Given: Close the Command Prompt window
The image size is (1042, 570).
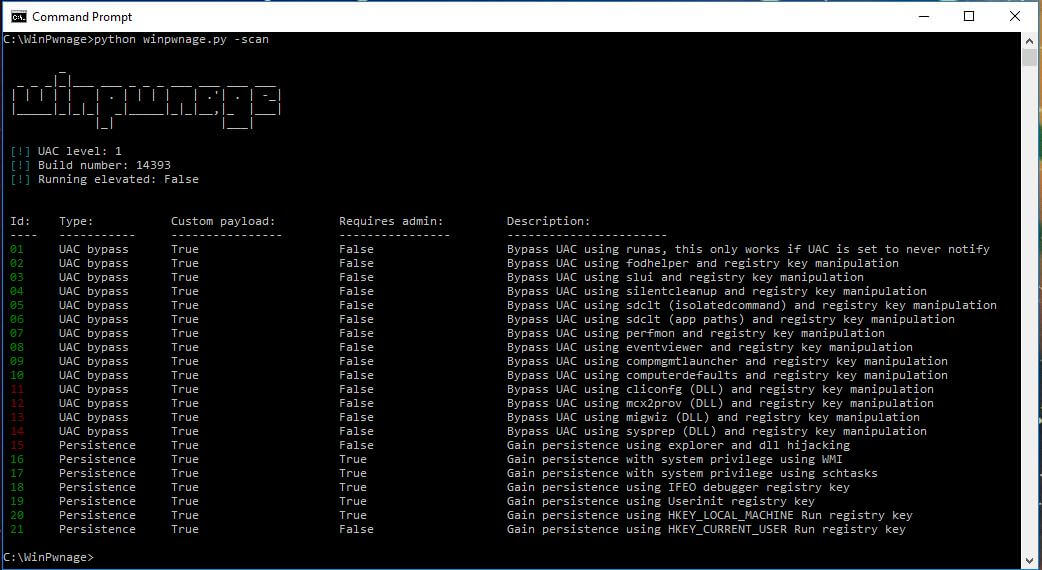Looking at the screenshot, I should (1015, 16).
